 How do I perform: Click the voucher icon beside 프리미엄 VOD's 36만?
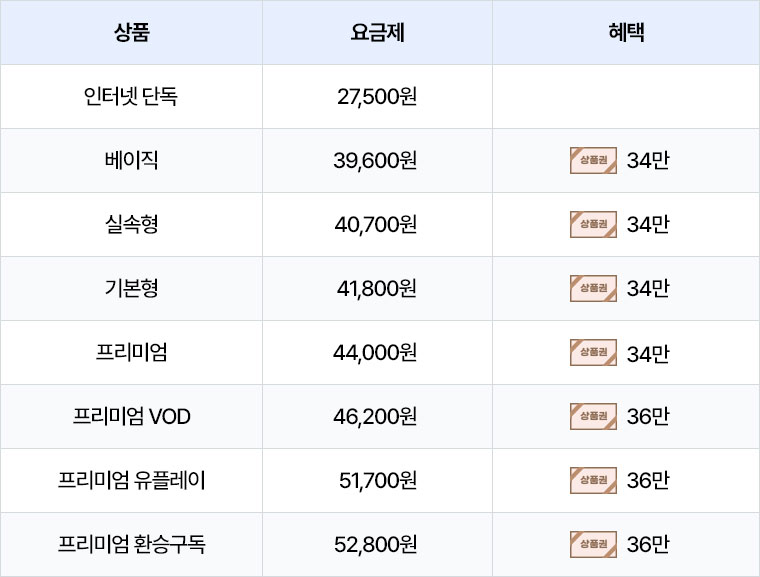[593, 417]
